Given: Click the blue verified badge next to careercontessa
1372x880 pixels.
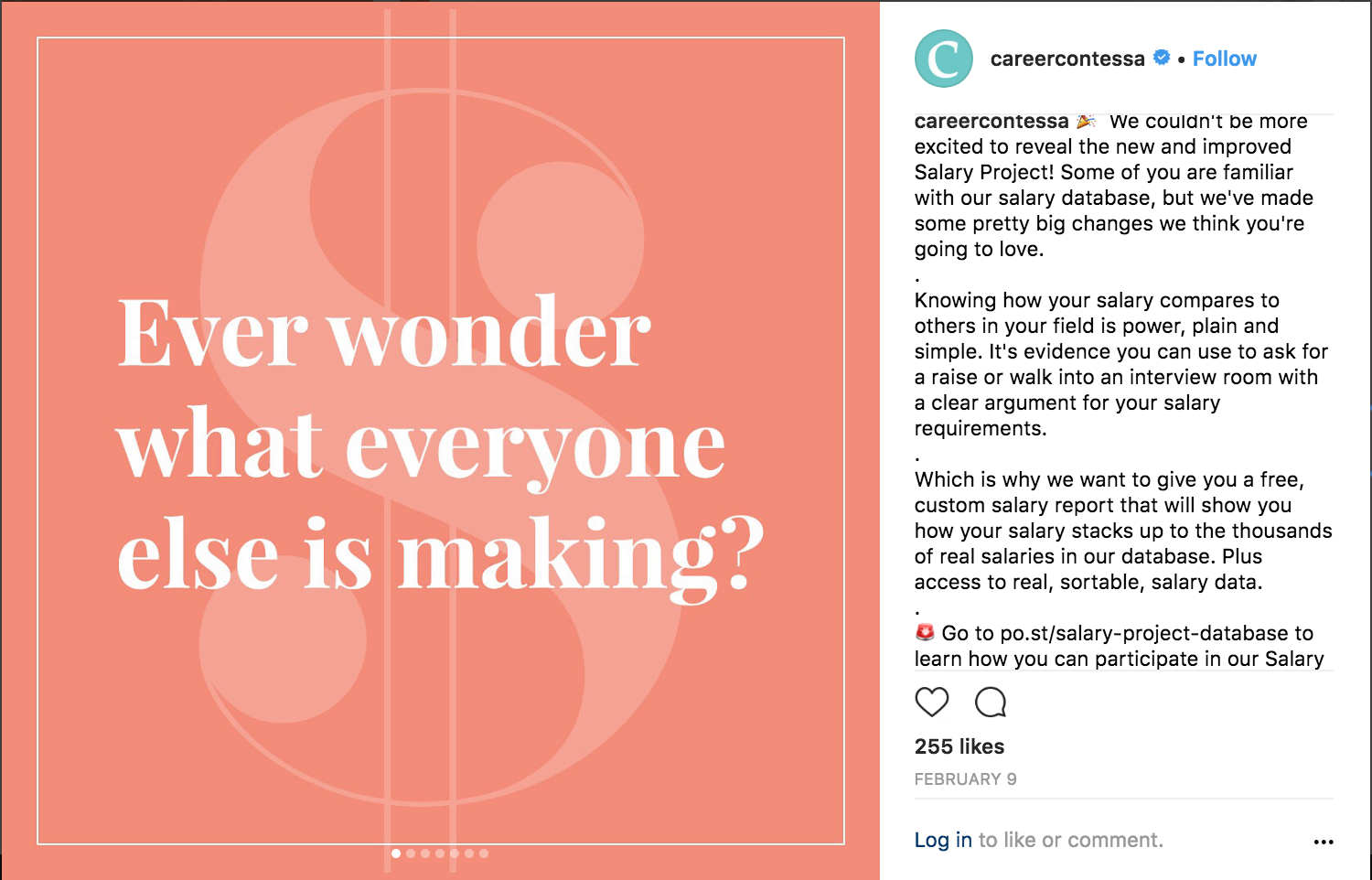Looking at the screenshot, I should click(x=1161, y=57).
